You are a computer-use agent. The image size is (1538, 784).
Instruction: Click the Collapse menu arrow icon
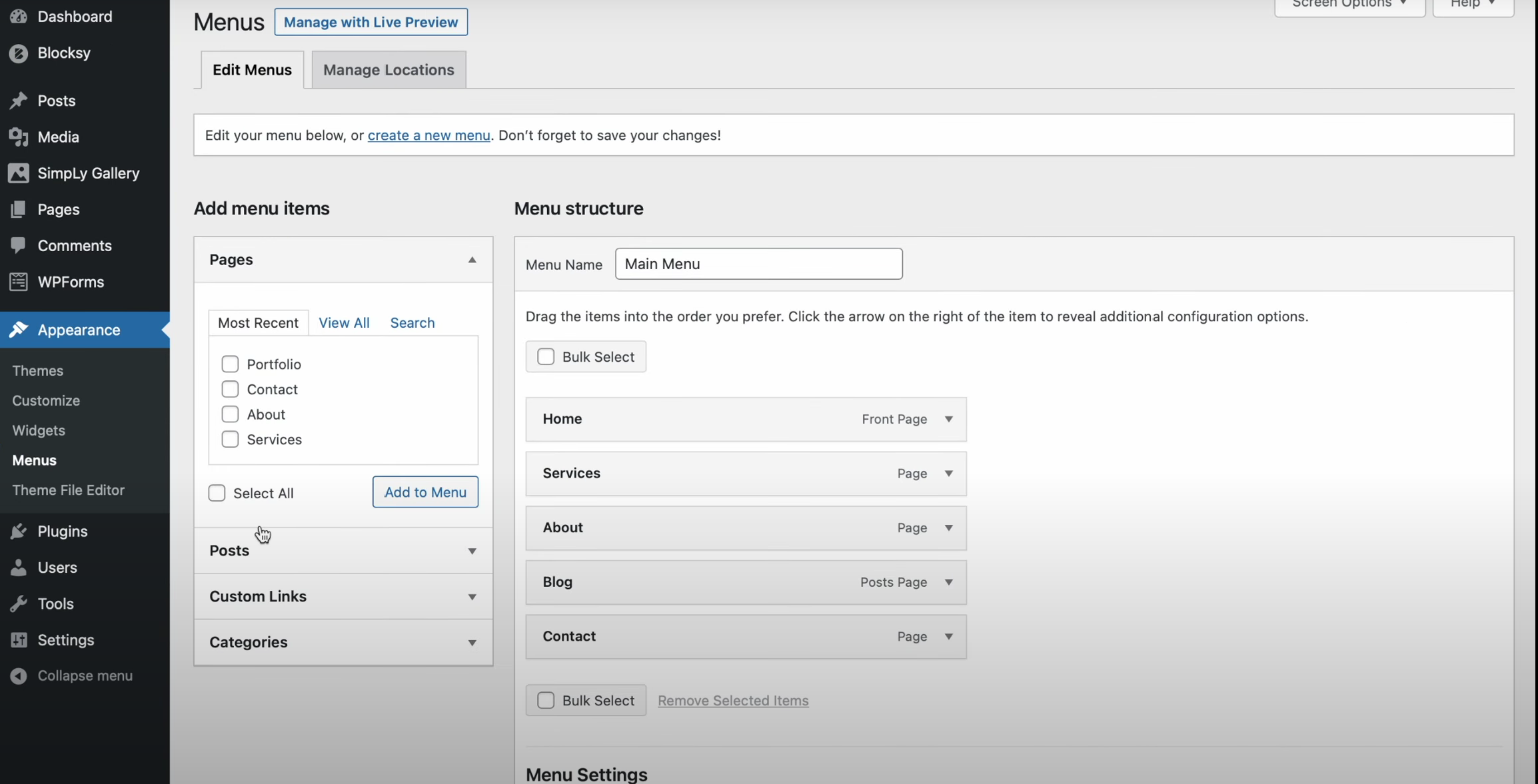click(19, 676)
